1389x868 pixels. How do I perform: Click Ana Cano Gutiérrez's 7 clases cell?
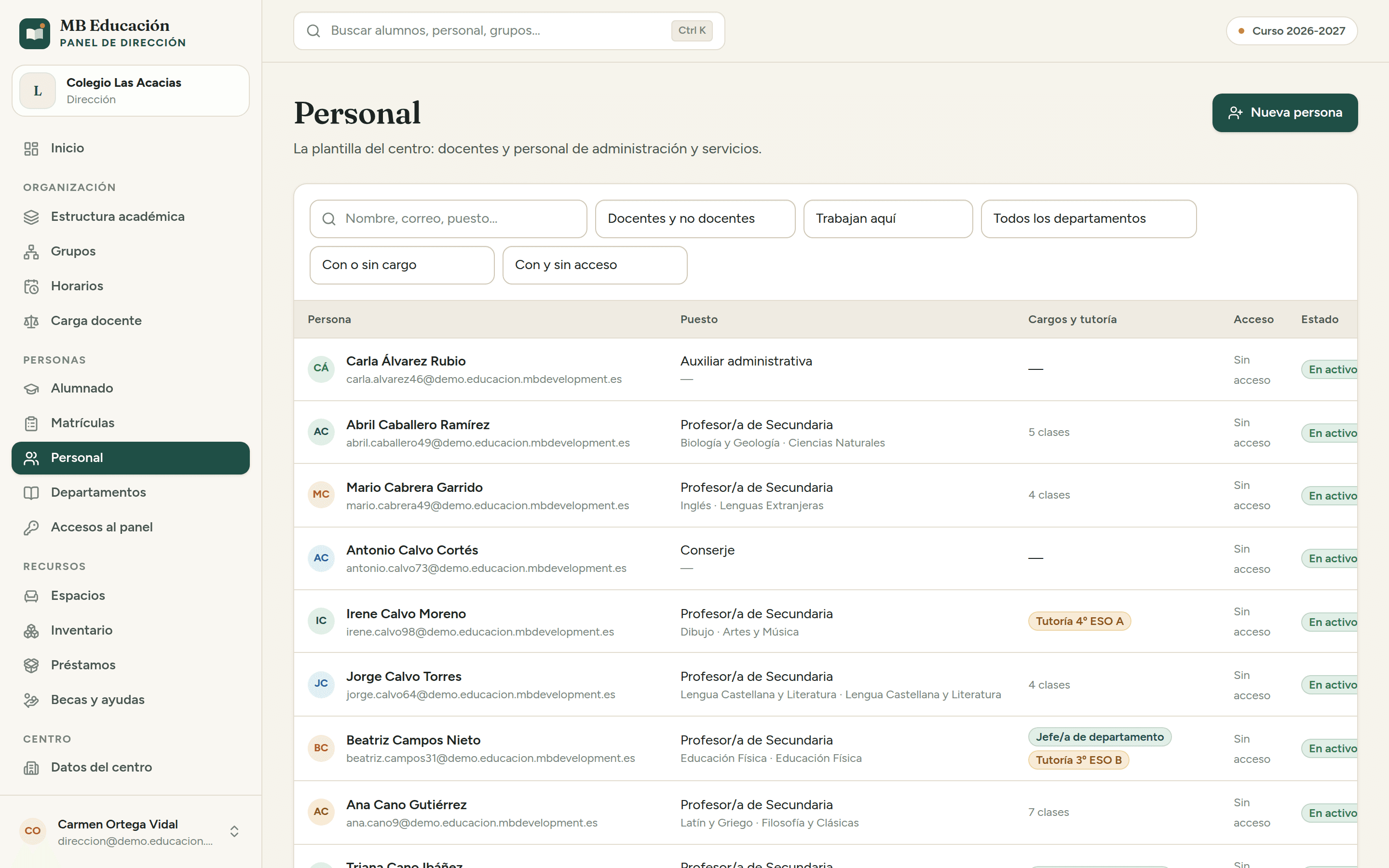pyautogui.click(x=1048, y=813)
